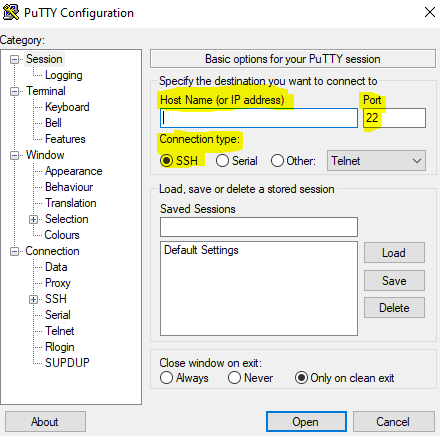This screenshot has height=436, width=440.
Task: Click the Save session button
Action: [394, 281]
